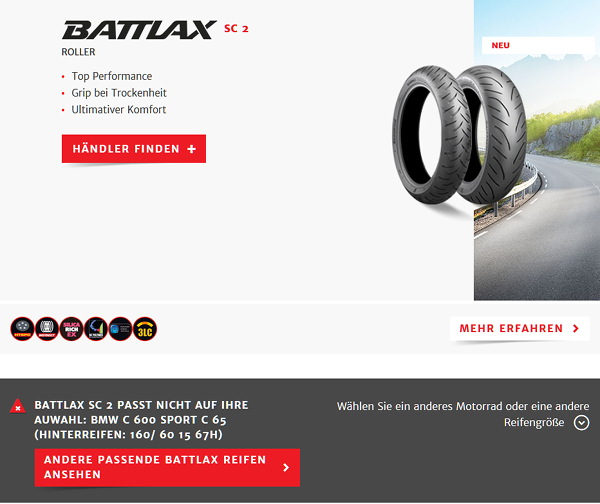
Task: Click the arrow beside Mehr erfahren
Action: click(576, 328)
